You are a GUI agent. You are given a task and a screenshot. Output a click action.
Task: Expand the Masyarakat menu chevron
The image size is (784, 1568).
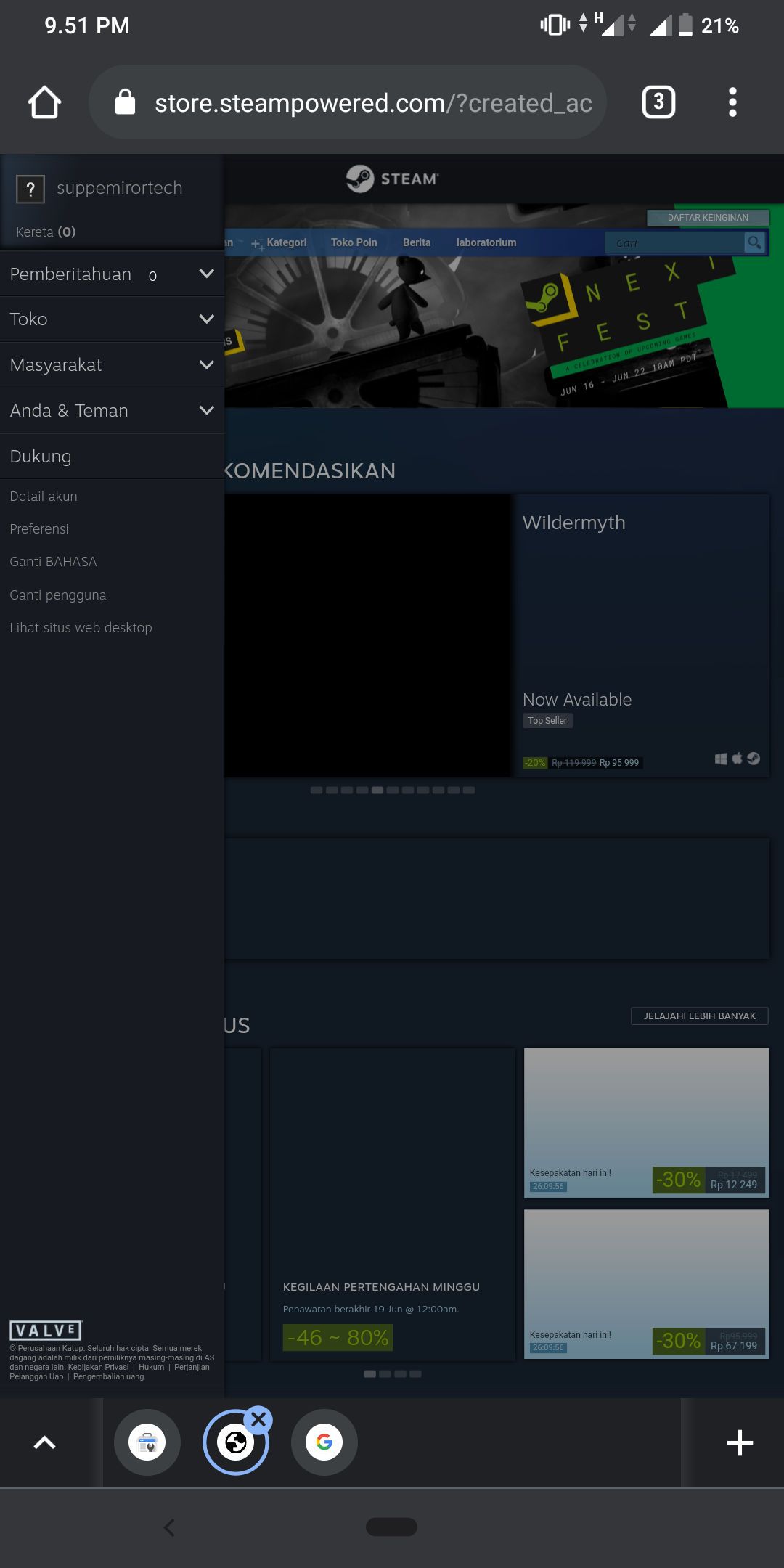206,365
